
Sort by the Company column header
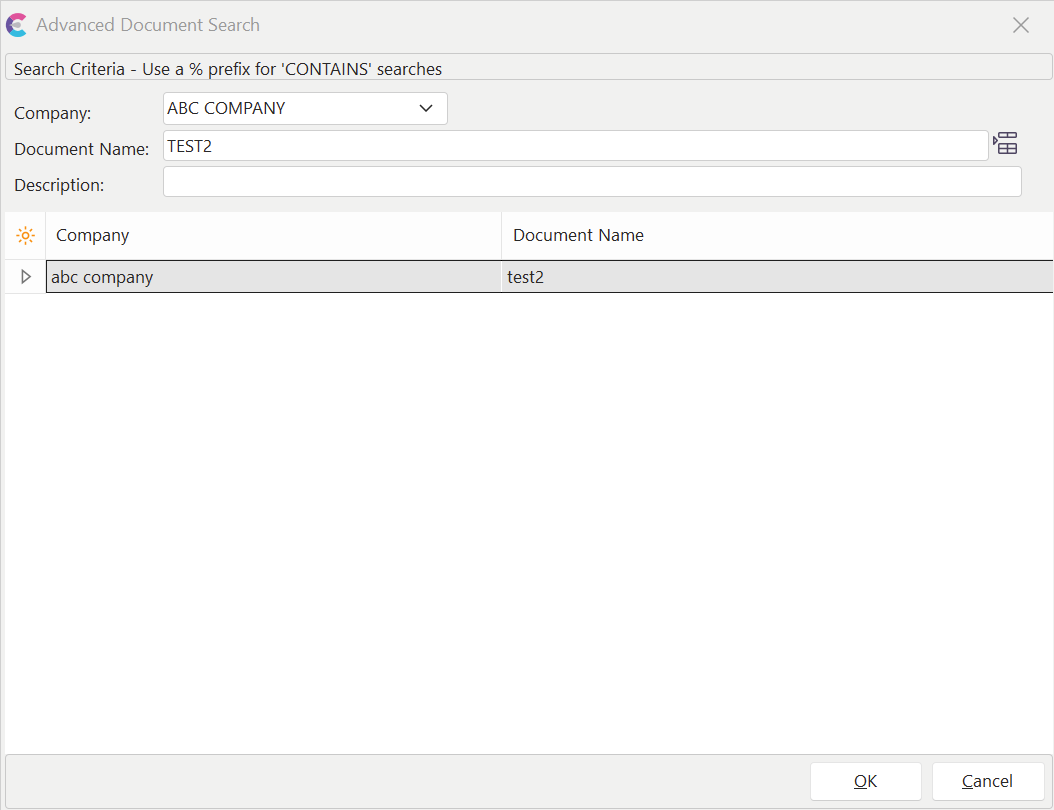coord(272,236)
